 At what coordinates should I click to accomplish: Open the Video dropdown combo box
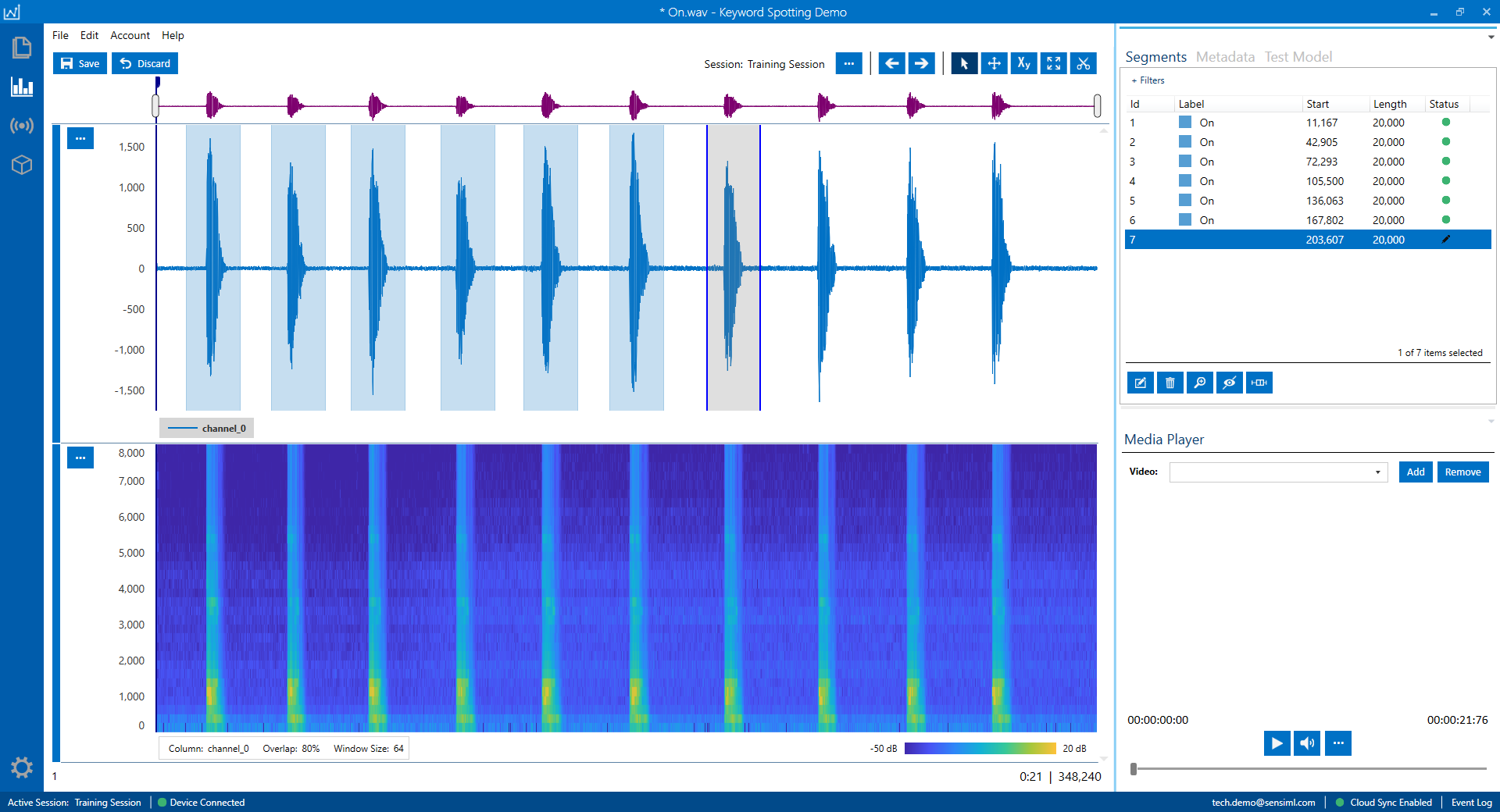click(x=1278, y=472)
